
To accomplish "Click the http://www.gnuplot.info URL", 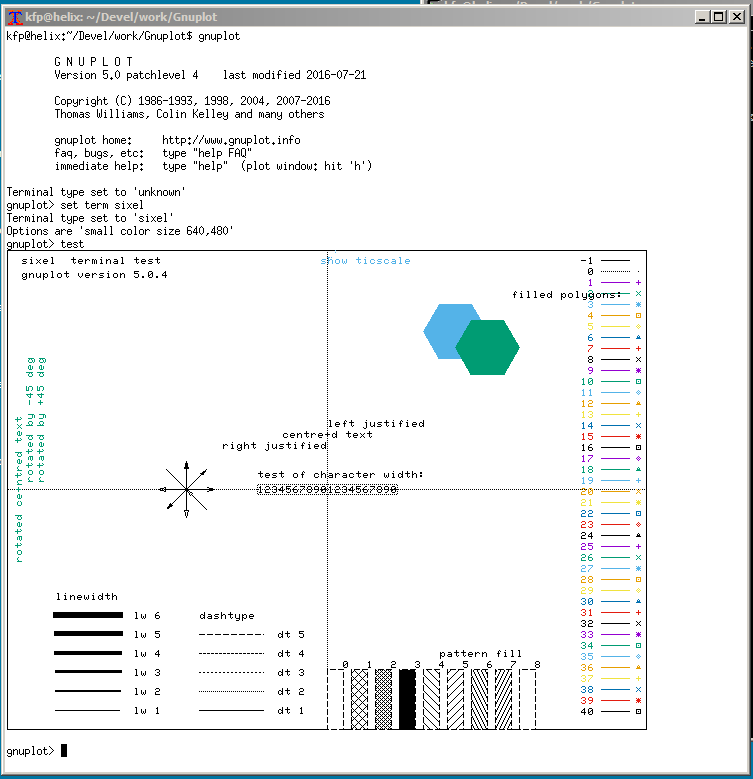I will pyautogui.click(x=231, y=140).
